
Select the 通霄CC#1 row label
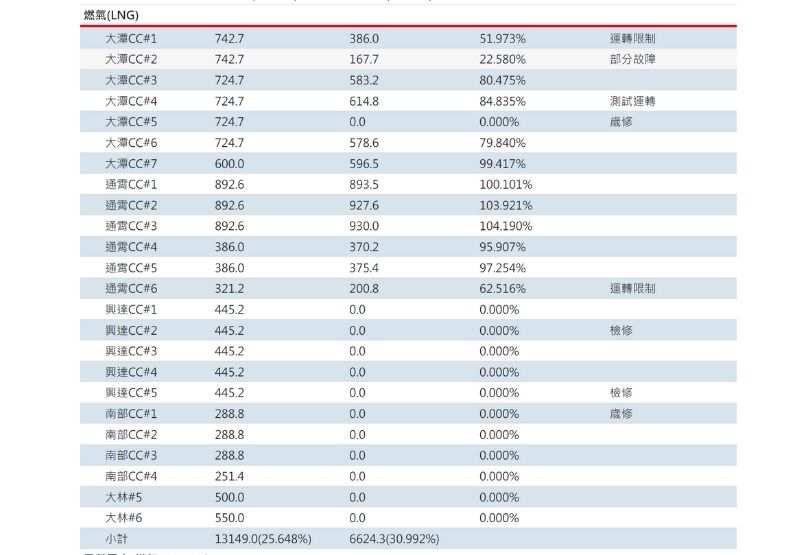[131, 184]
